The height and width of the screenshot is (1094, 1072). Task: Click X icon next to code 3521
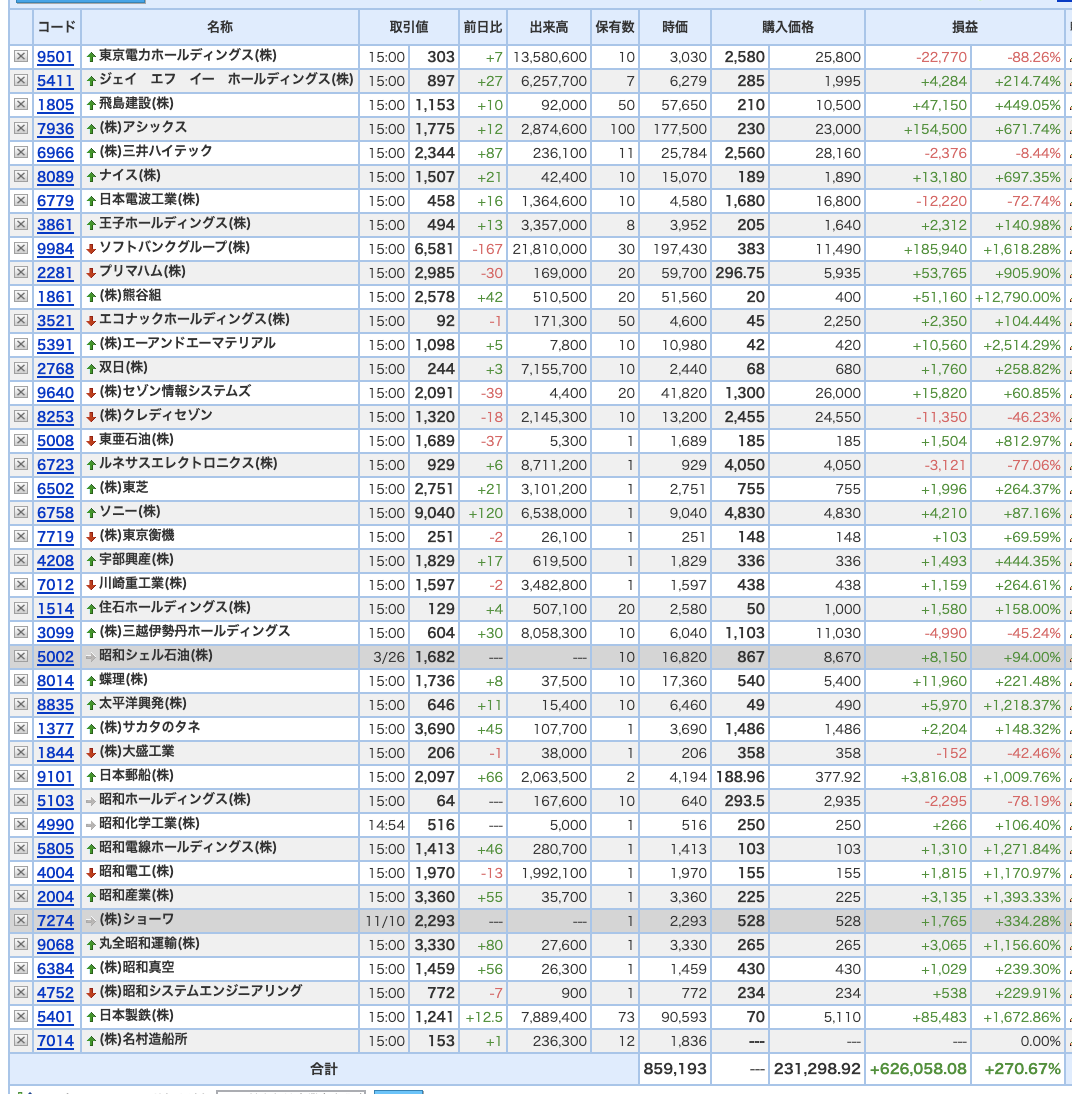tap(21, 321)
